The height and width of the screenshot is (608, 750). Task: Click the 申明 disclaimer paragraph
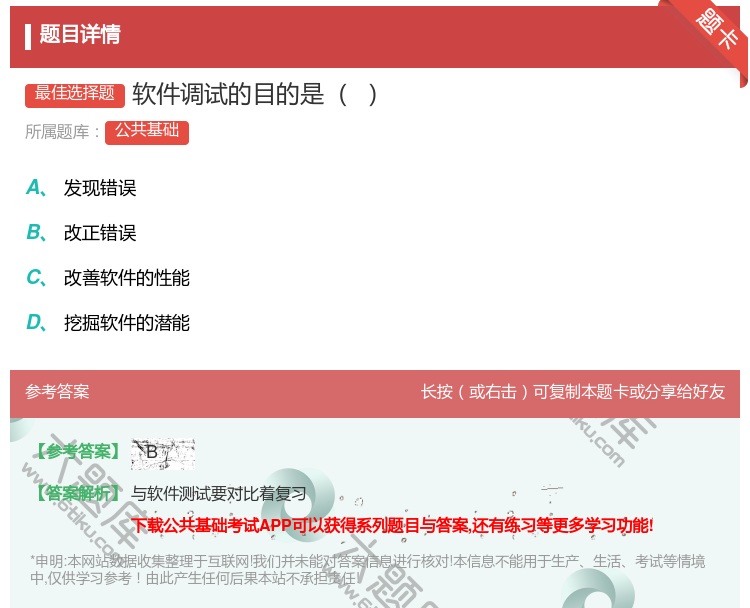(x=368, y=570)
